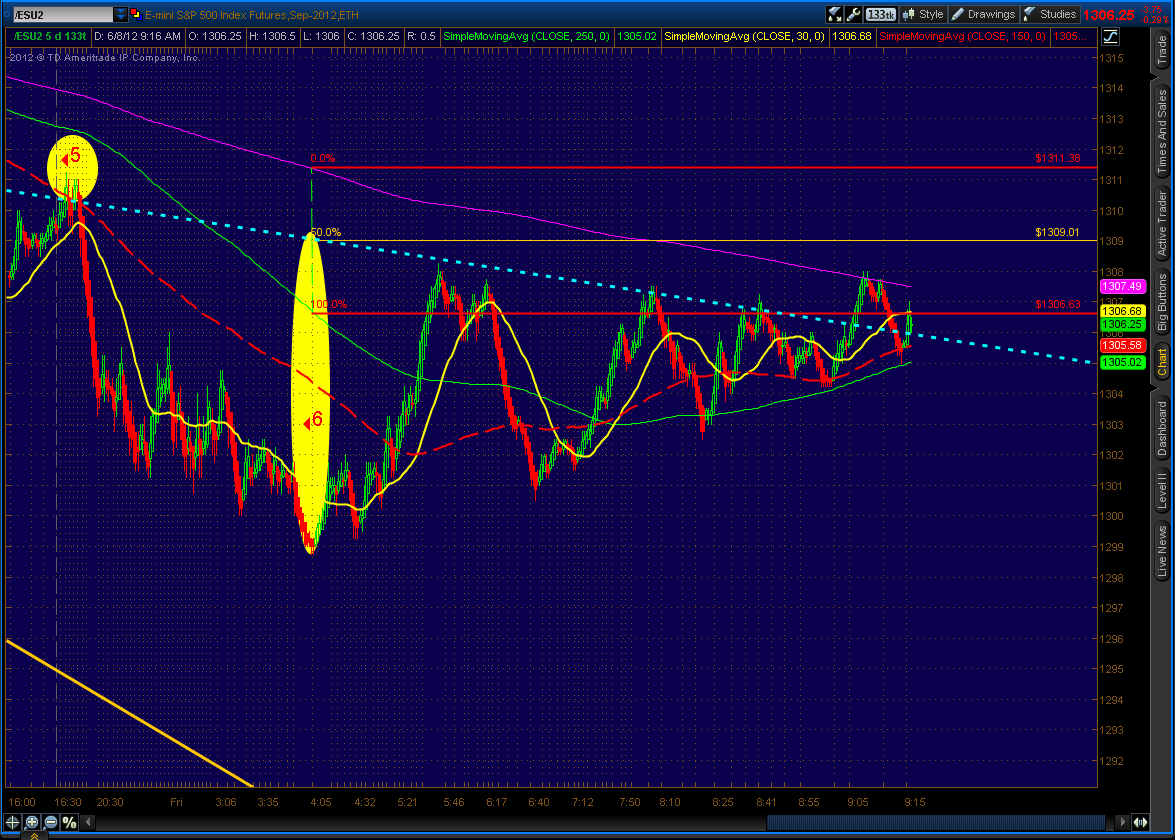The image size is (1175, 840).
Task: Open the Level II side tab
Action: click(x=1162, y=491)
